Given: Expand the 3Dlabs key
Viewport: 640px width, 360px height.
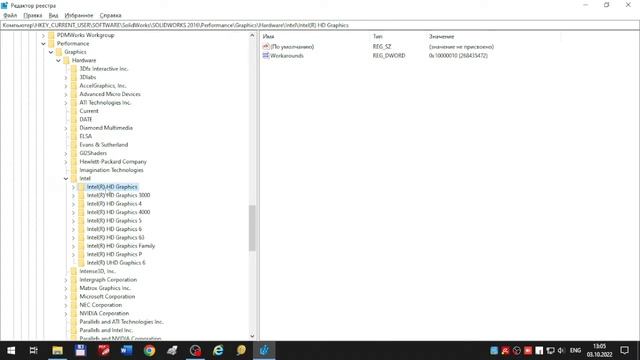Looking at the screenshot, I should pyautogui.click(x=66, y=78).
